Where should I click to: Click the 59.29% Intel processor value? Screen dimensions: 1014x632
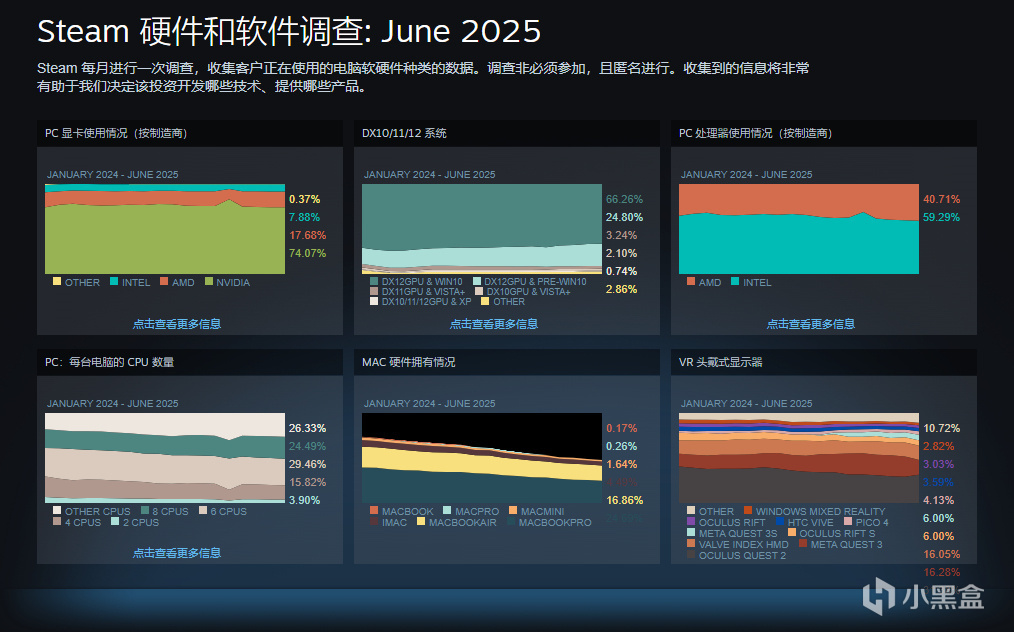tap(941, 217)
